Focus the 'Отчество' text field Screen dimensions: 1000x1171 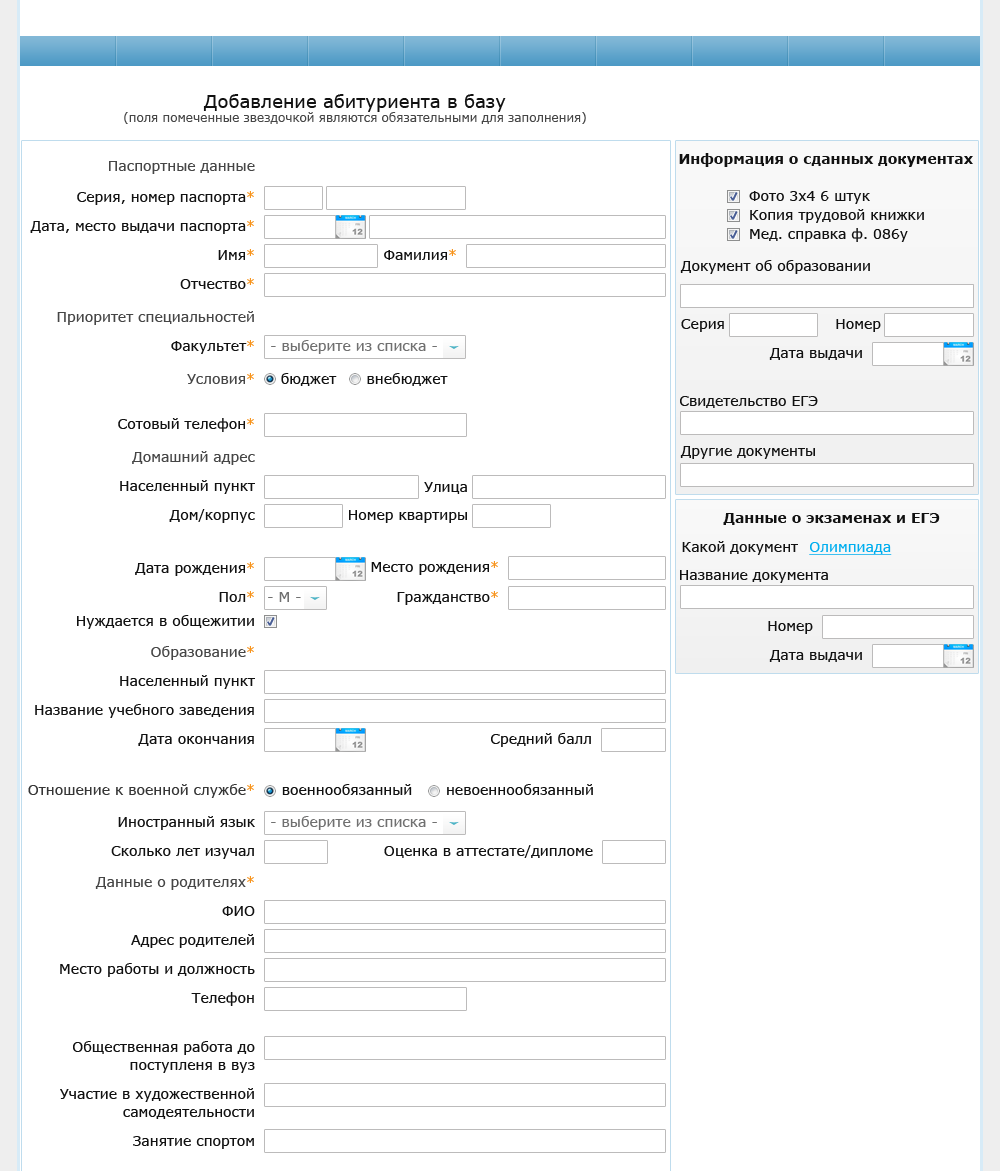click(464, 285)
